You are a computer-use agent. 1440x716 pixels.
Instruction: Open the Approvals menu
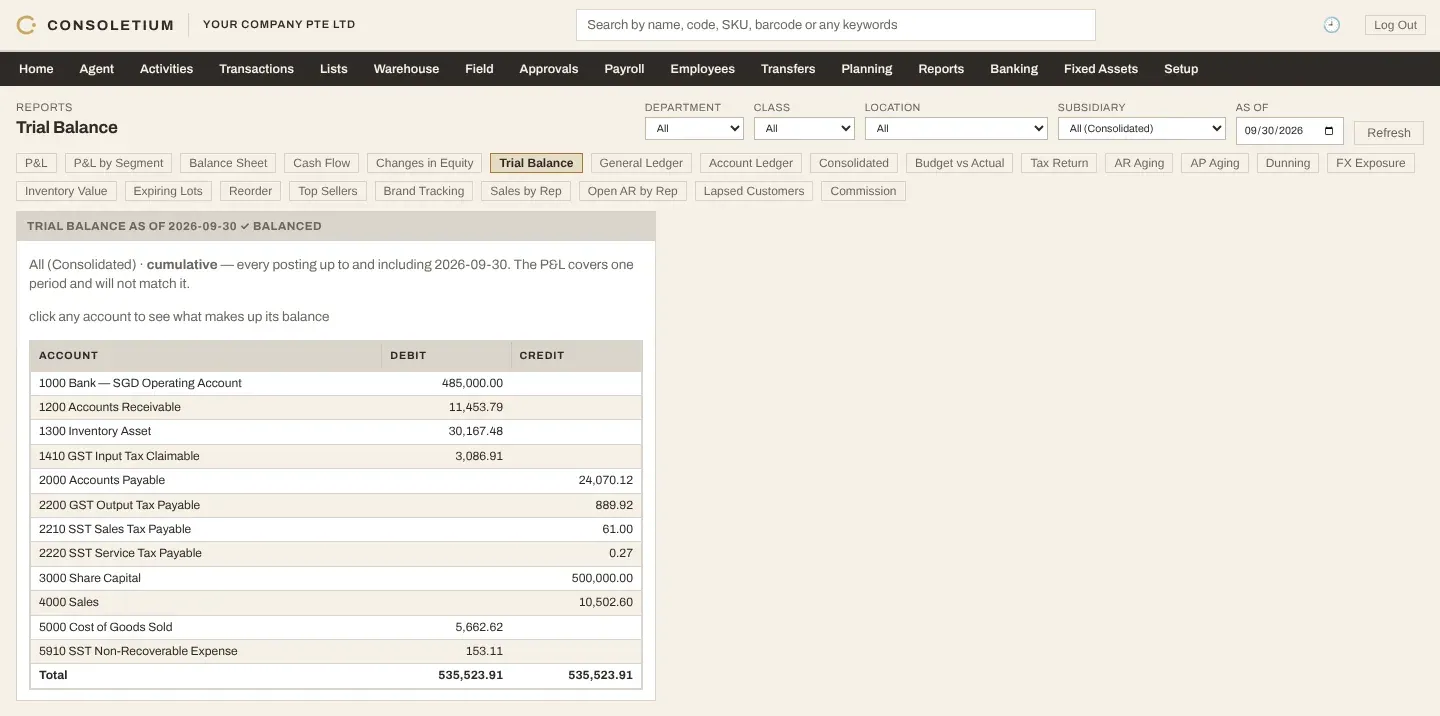pos(549,69)
